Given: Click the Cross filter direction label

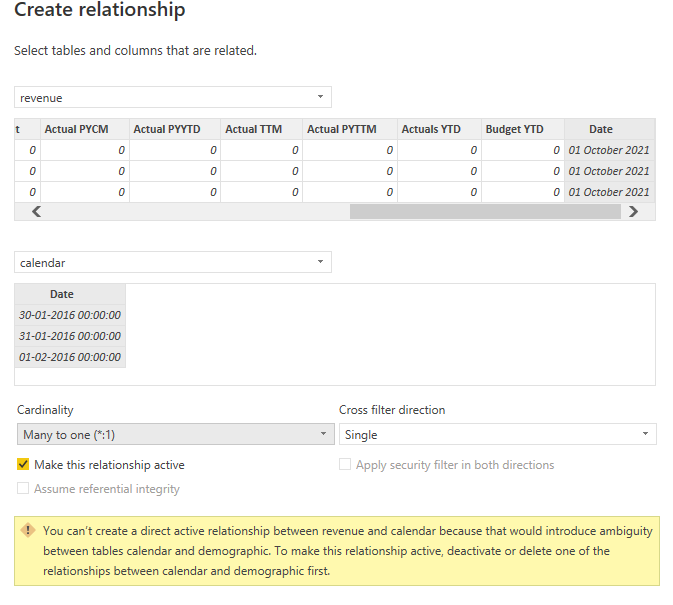Looking at the screenshot, I should coord(392,410).
